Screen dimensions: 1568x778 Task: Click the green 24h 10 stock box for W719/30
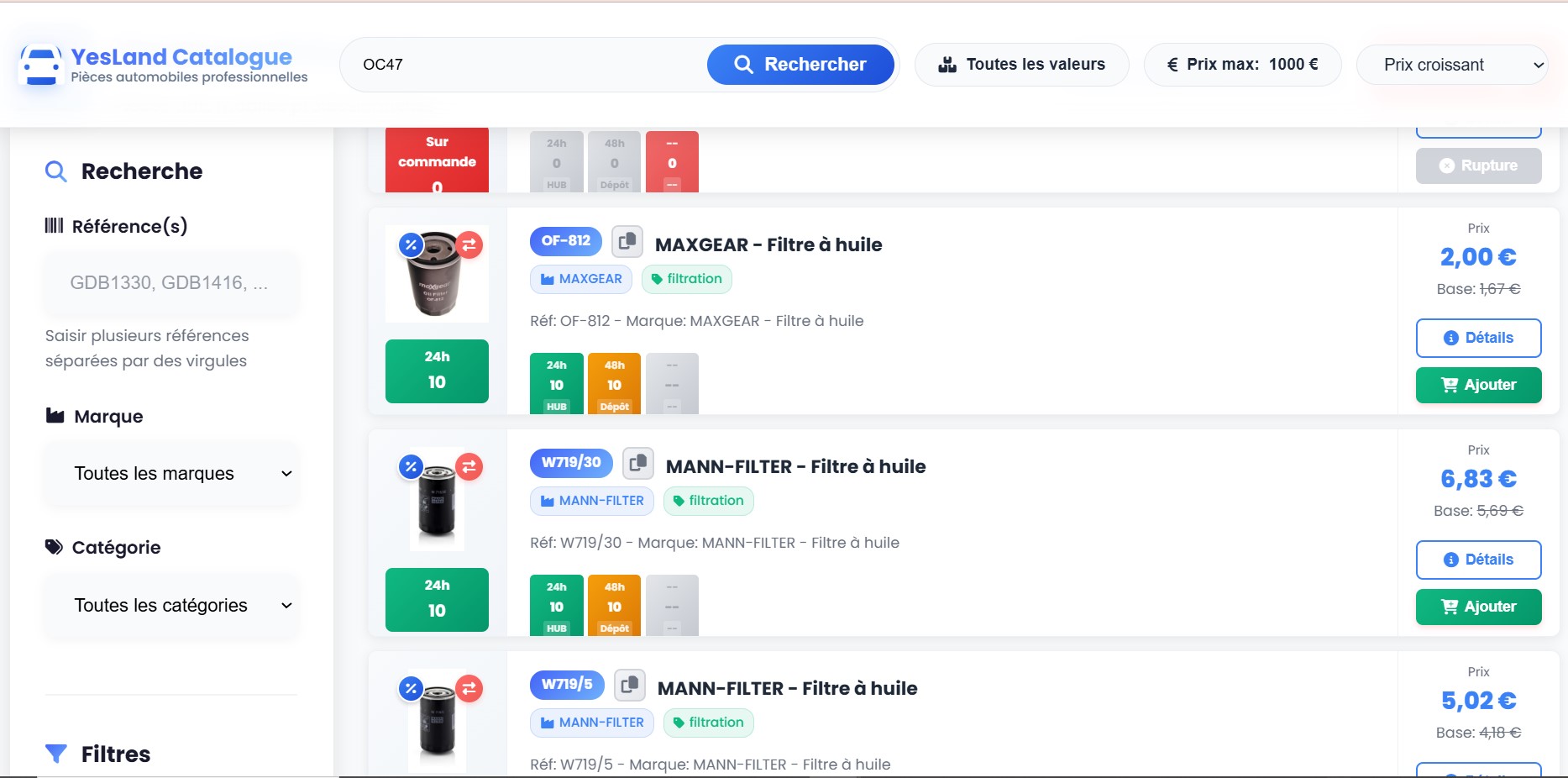[x=437, y=599]
